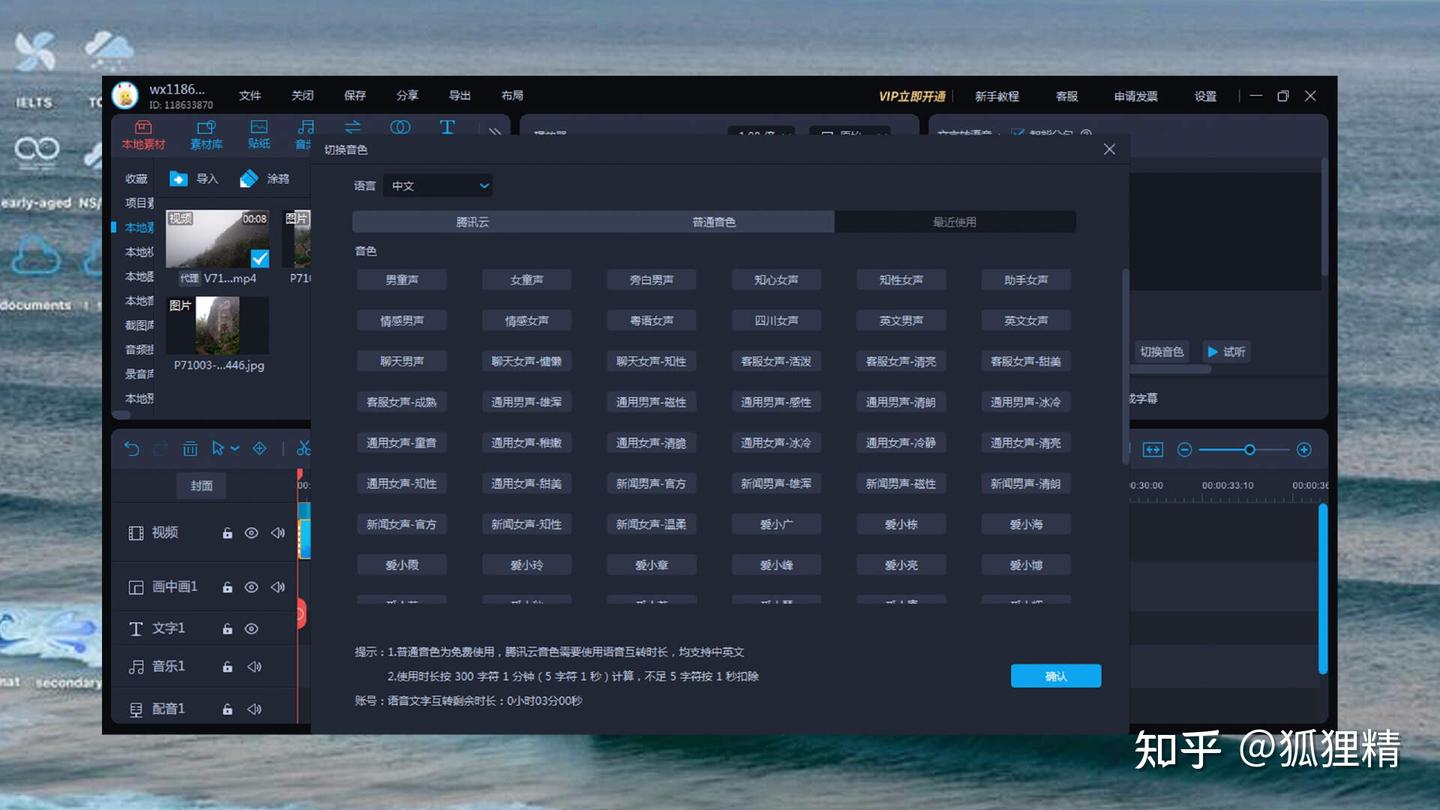
Task: Undo with the timeline undo arrow
Action: pos(132,449)
